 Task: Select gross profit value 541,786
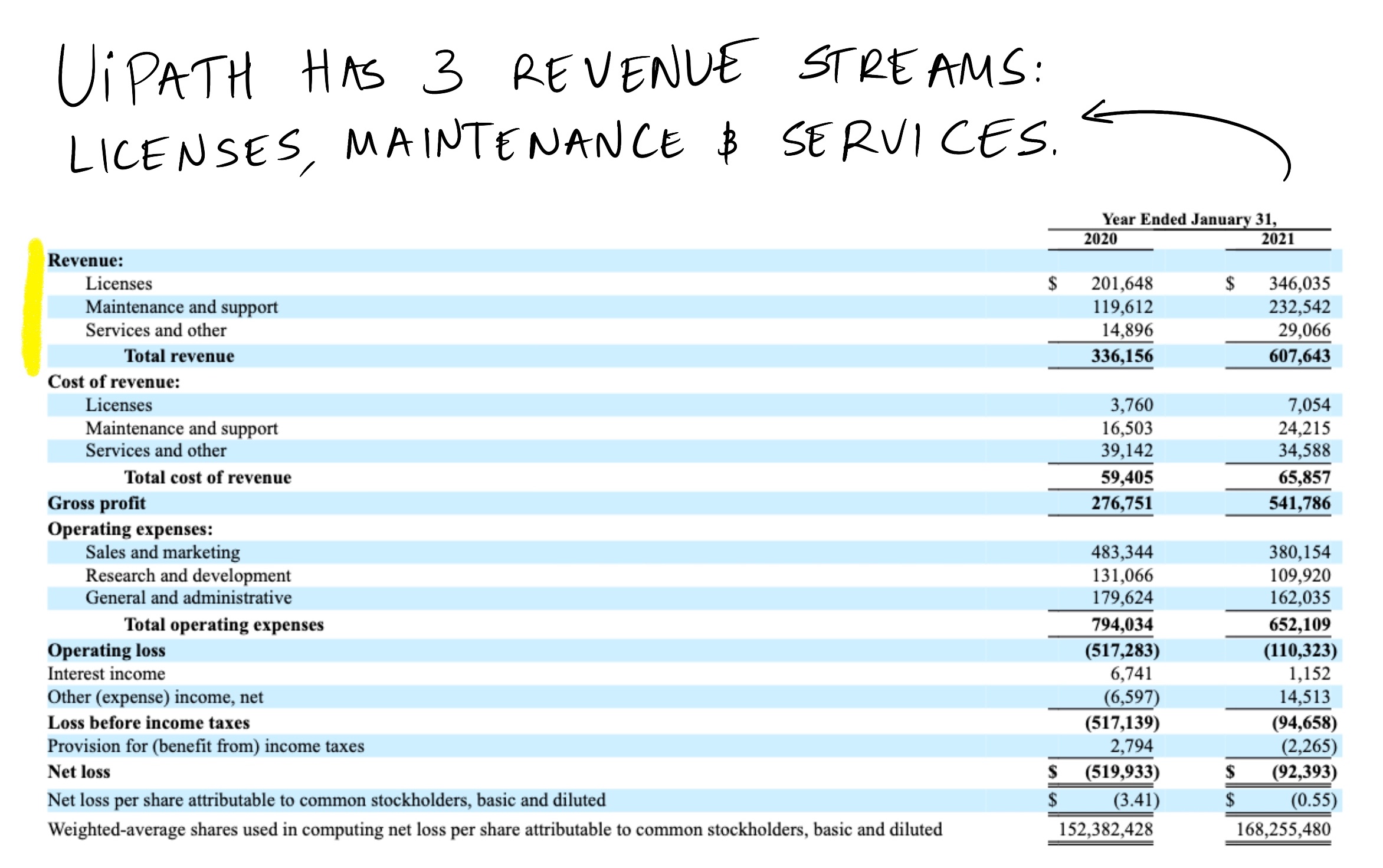pyautogui.click(x=1299, y=503)
